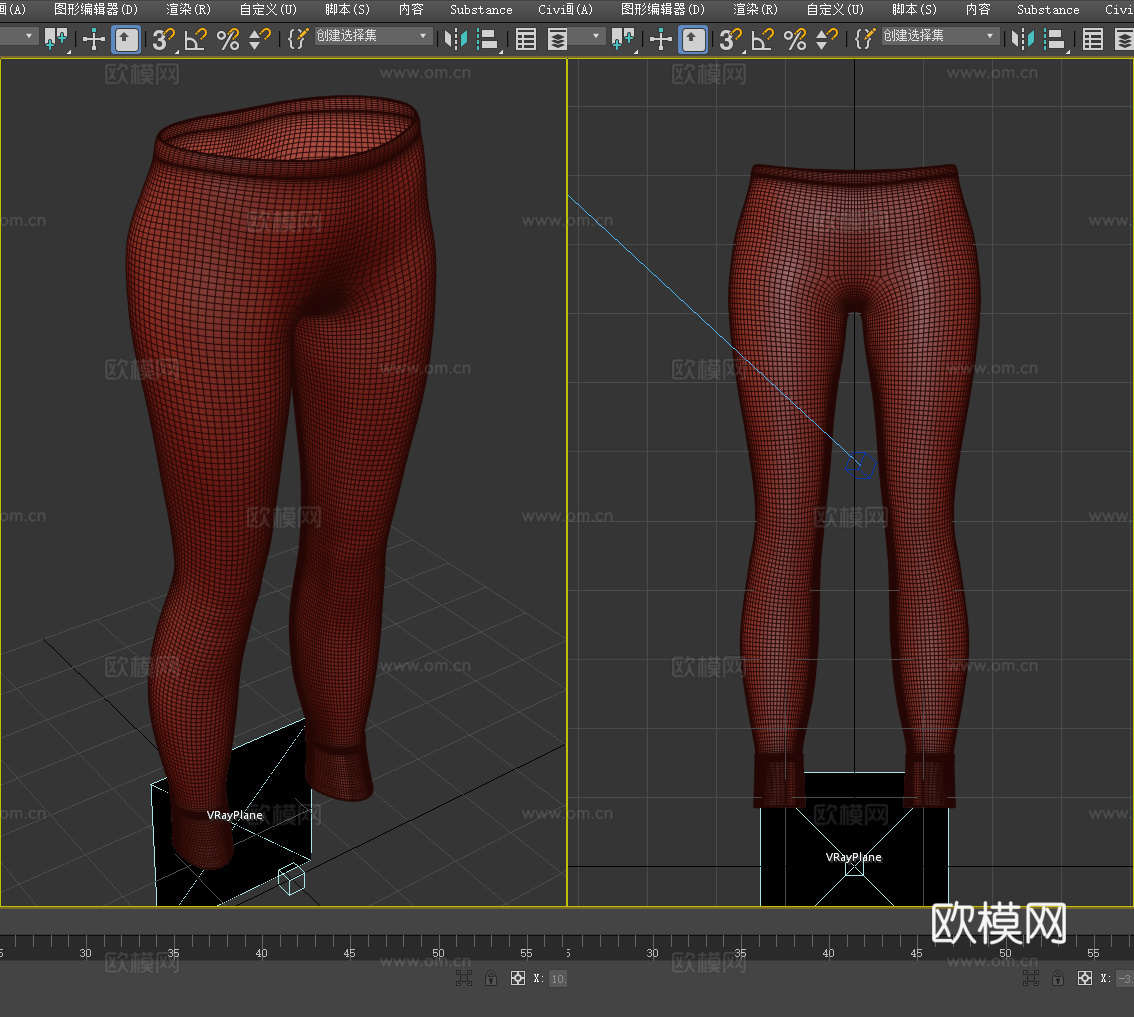Toggle Scene Explorer icon in left screenshot
This screenshot has width=1134, height=1017.
526,39
